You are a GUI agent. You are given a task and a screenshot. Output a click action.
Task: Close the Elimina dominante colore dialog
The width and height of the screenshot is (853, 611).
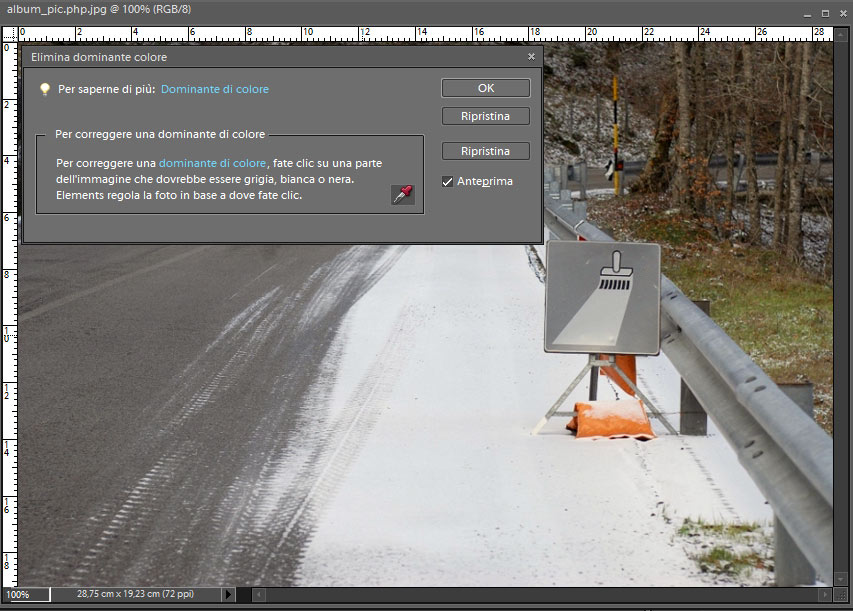click(x=531, y=58)
